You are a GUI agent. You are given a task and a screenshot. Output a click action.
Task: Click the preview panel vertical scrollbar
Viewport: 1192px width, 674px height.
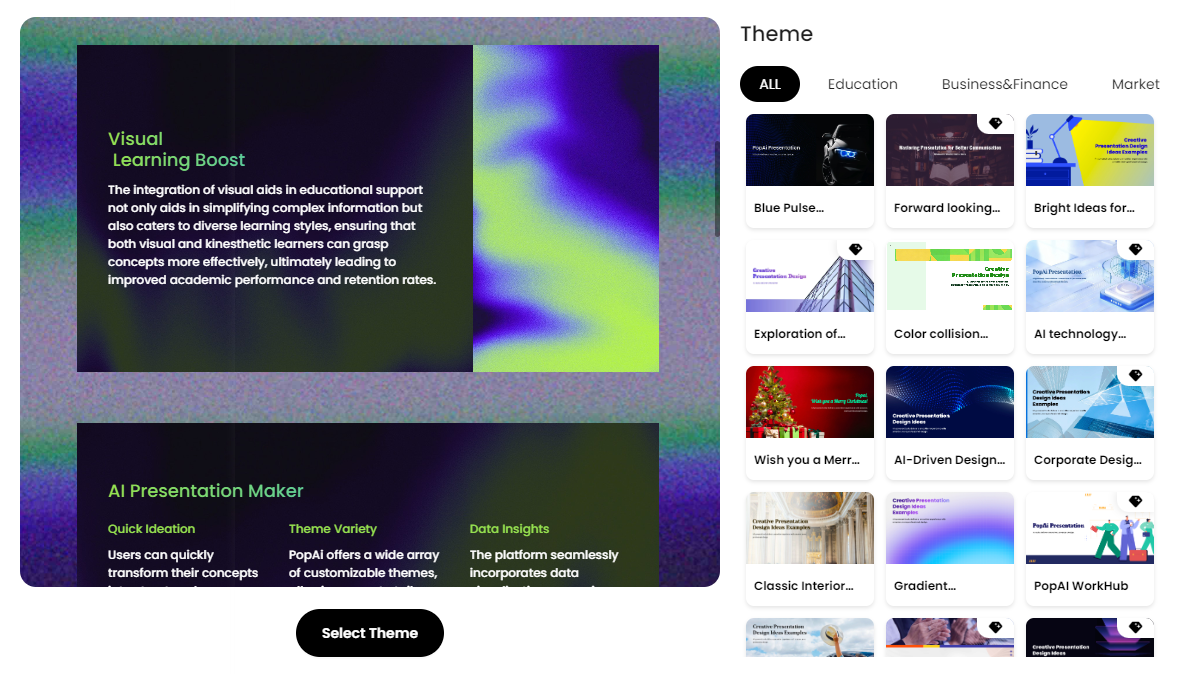click(716, 188)
